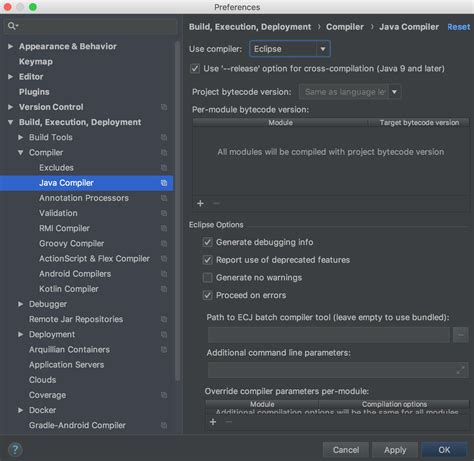Click the settings tree vertical scrollbar
This screenshot has height=461, width=474.
(x=178, y=210)
